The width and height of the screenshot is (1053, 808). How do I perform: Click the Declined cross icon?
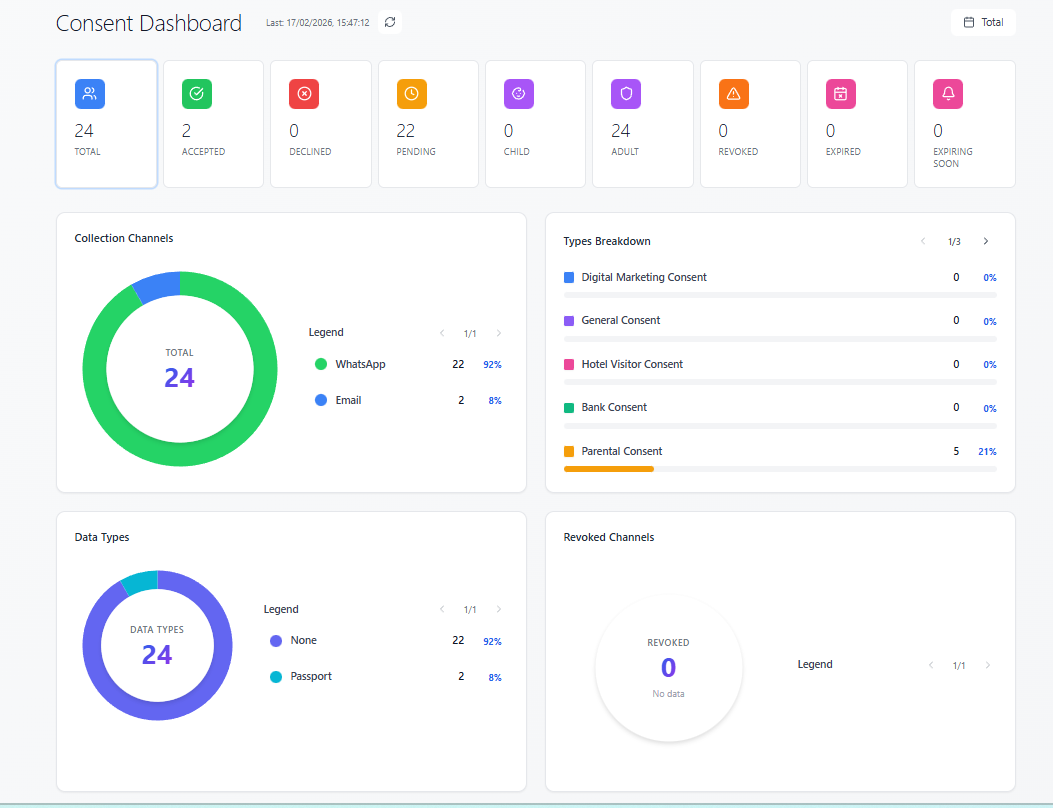click(x=304, y=93)
